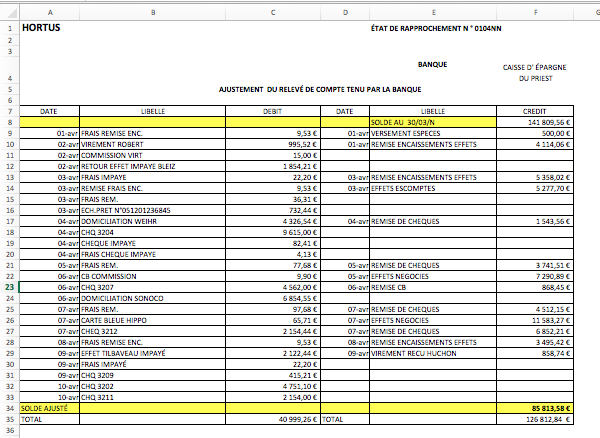This screenshot has height=438, width=600.
Task: Click the select-all corner of the sheet
Action: tap(10, 12)
